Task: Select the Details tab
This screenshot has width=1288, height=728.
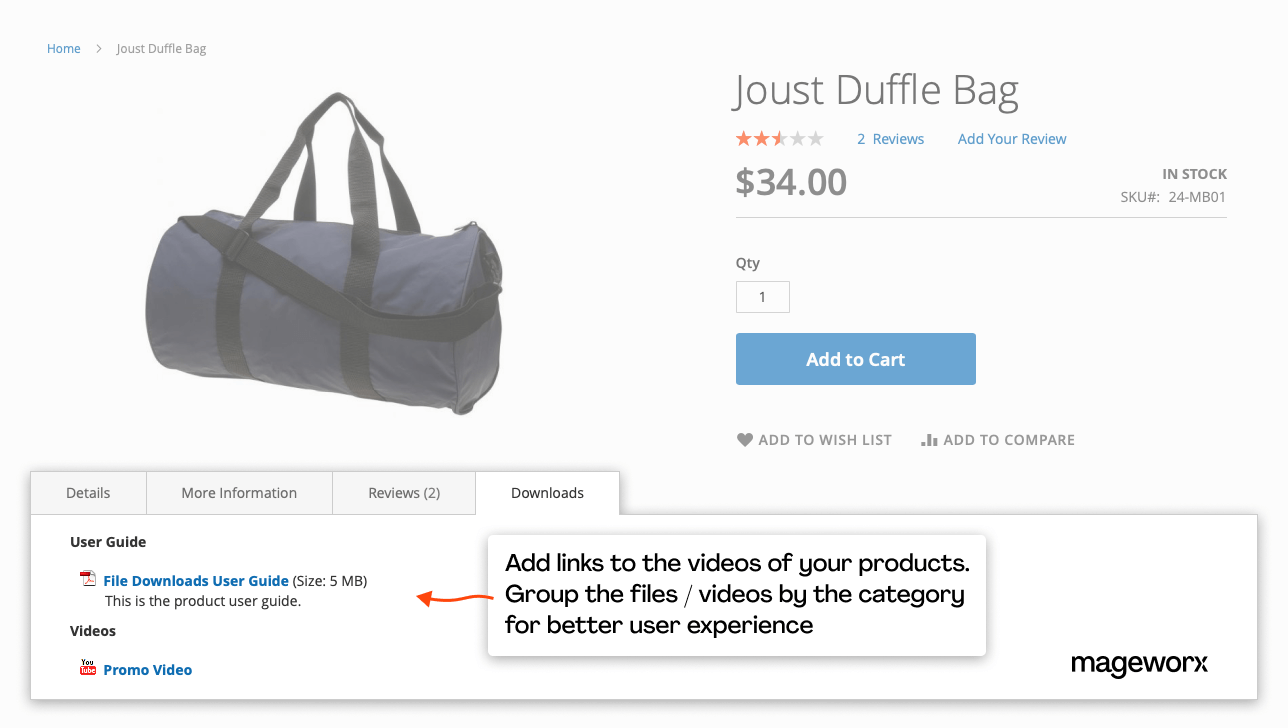Action: pos(88,492)
